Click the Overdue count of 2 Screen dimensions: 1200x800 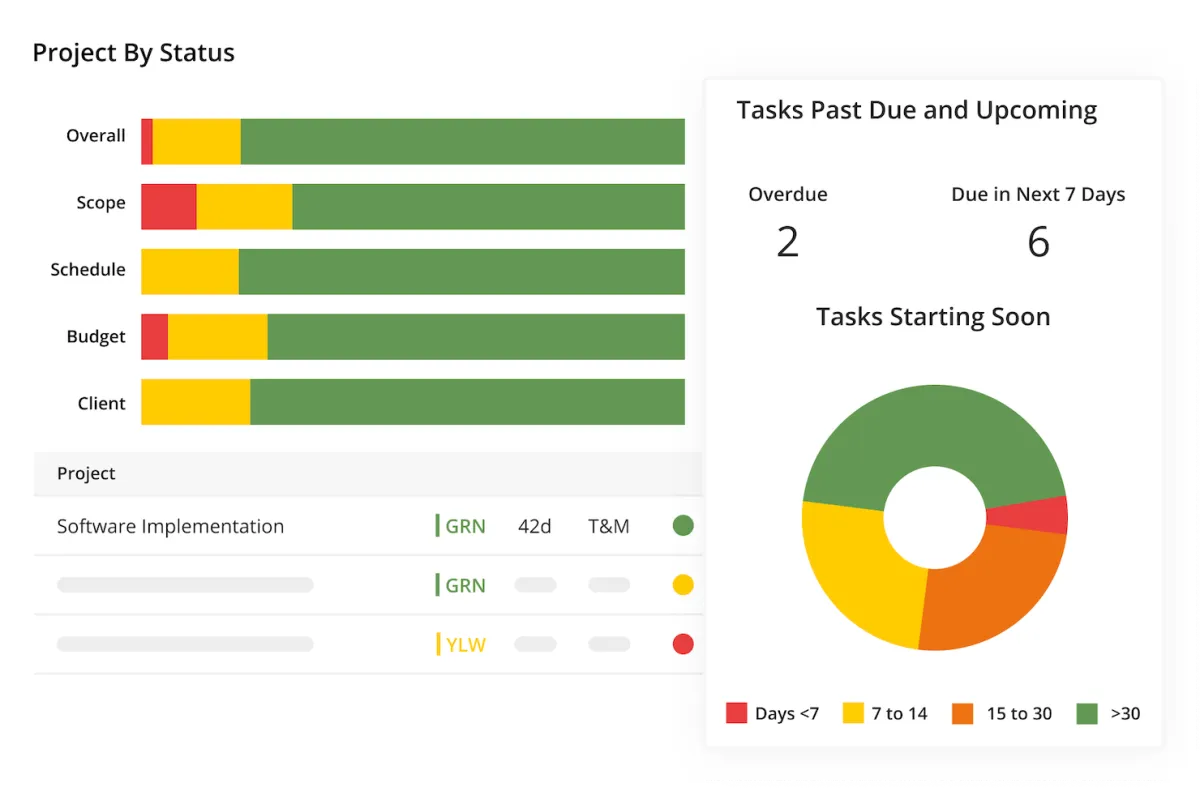[788, 242]
